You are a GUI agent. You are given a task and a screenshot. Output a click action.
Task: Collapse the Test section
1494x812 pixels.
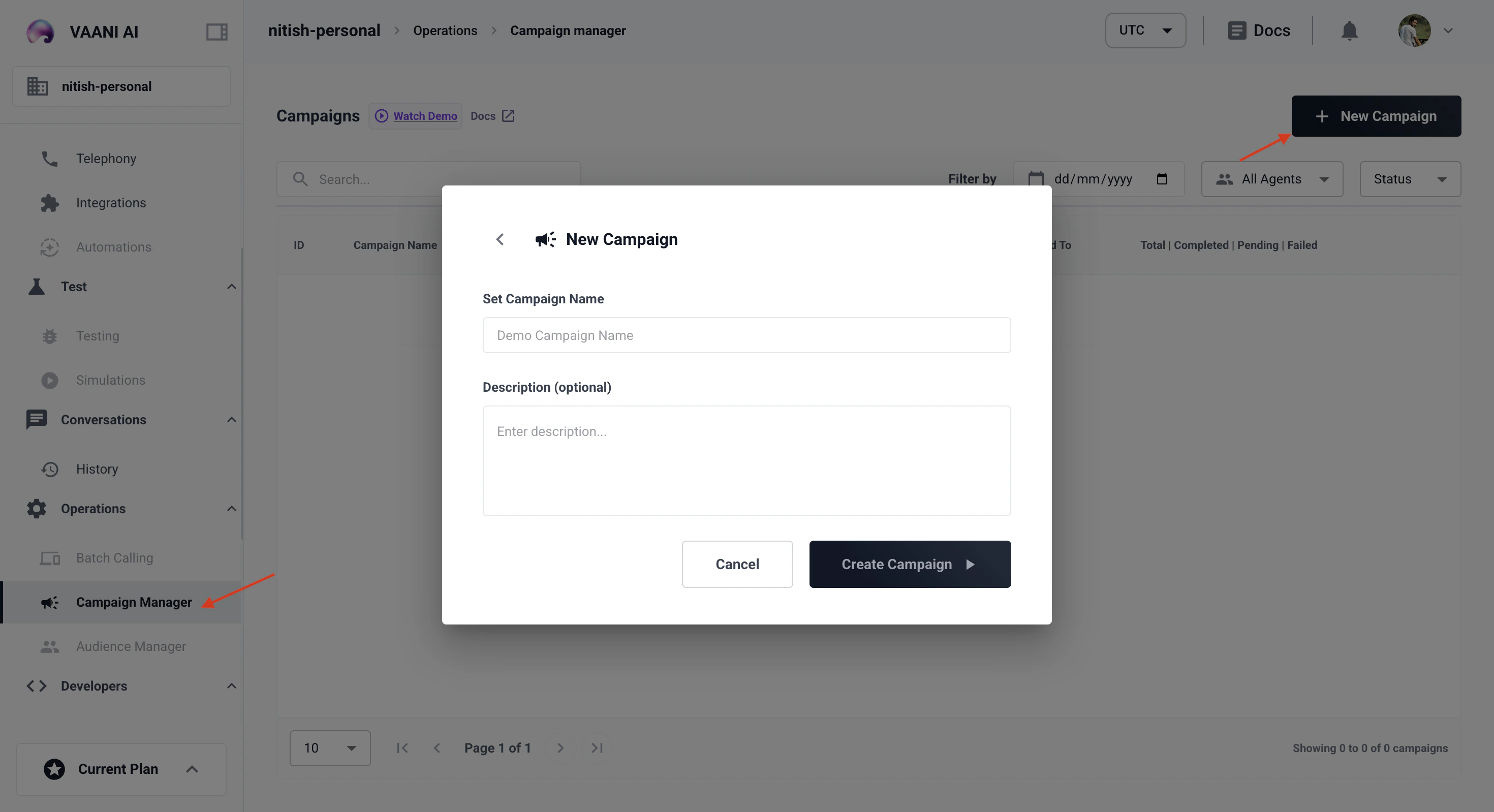[x=231, y=287]
